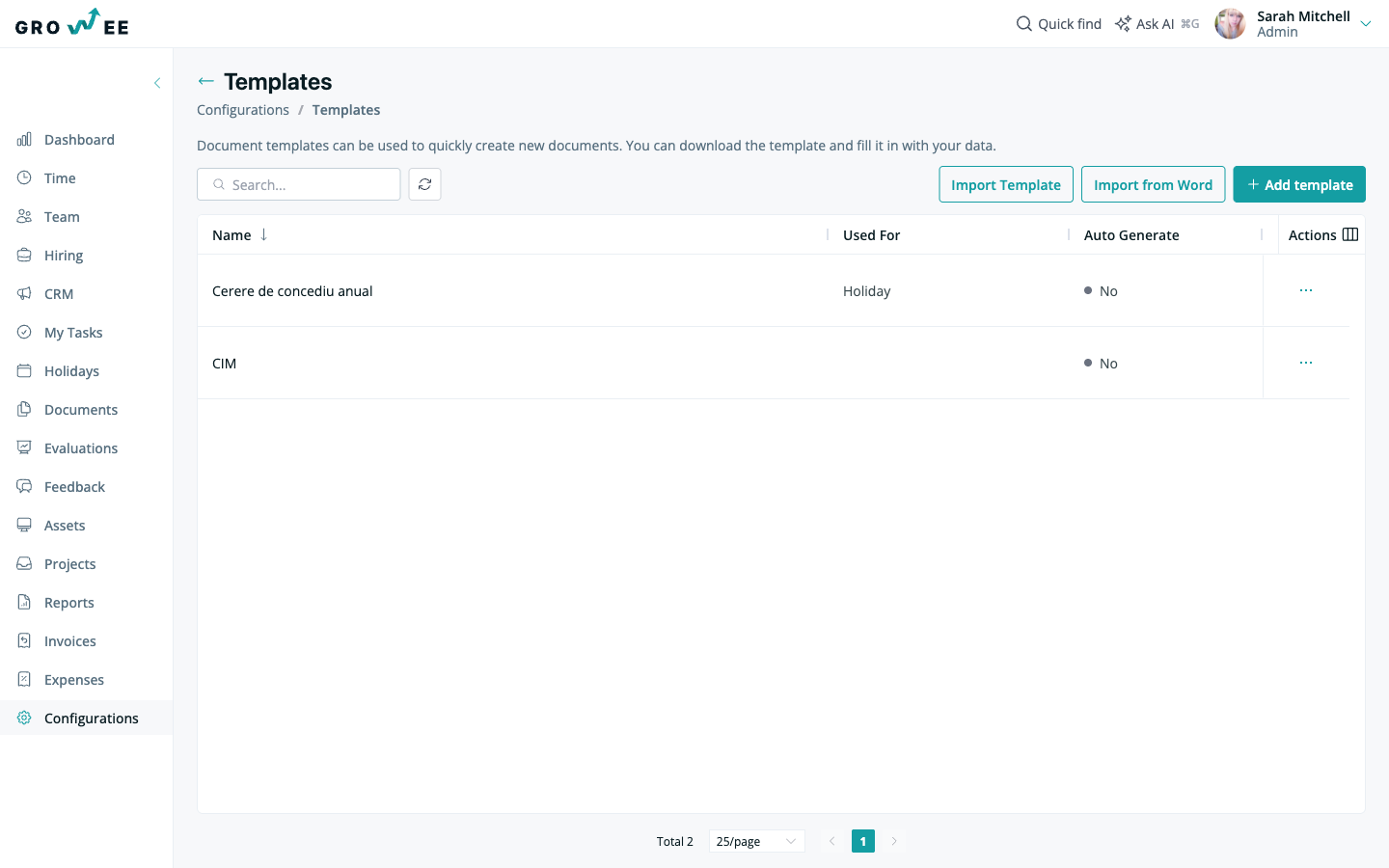
Task: Click the Time clock icon
Action: pos(24,177)
